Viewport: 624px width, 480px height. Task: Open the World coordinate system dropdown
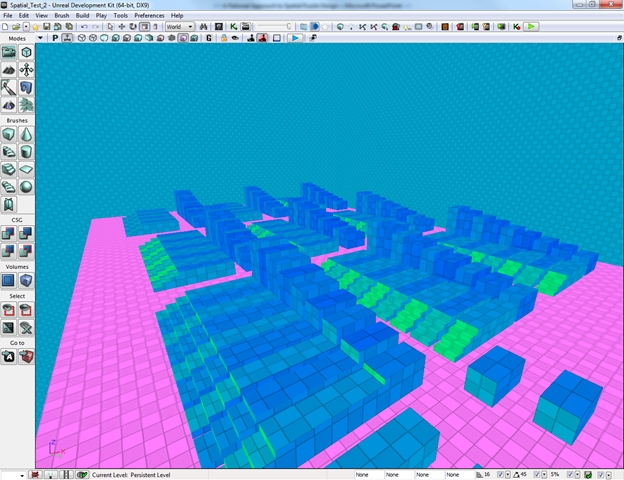point(179,27)
